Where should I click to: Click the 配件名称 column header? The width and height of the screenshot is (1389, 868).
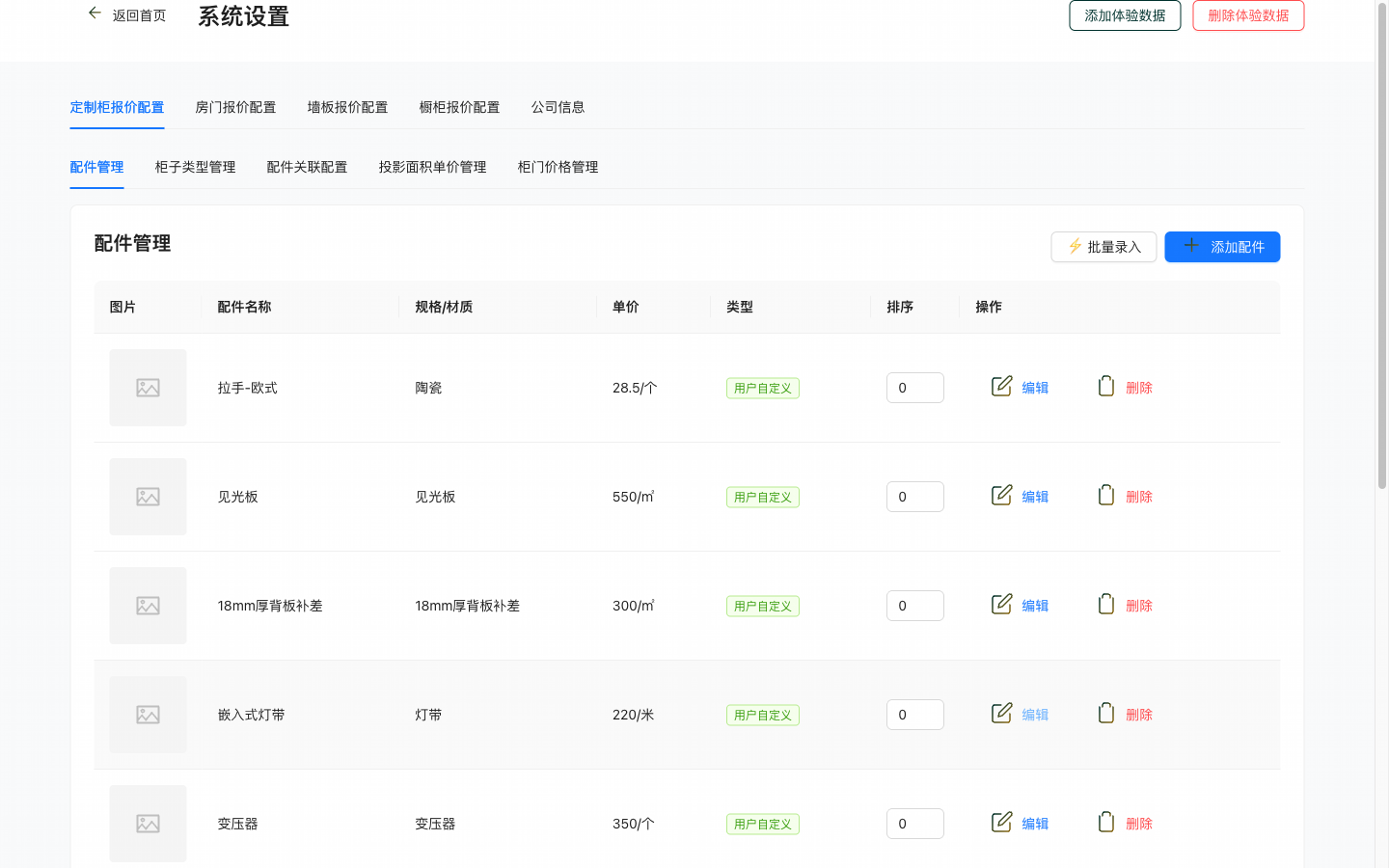click(244, 307)
